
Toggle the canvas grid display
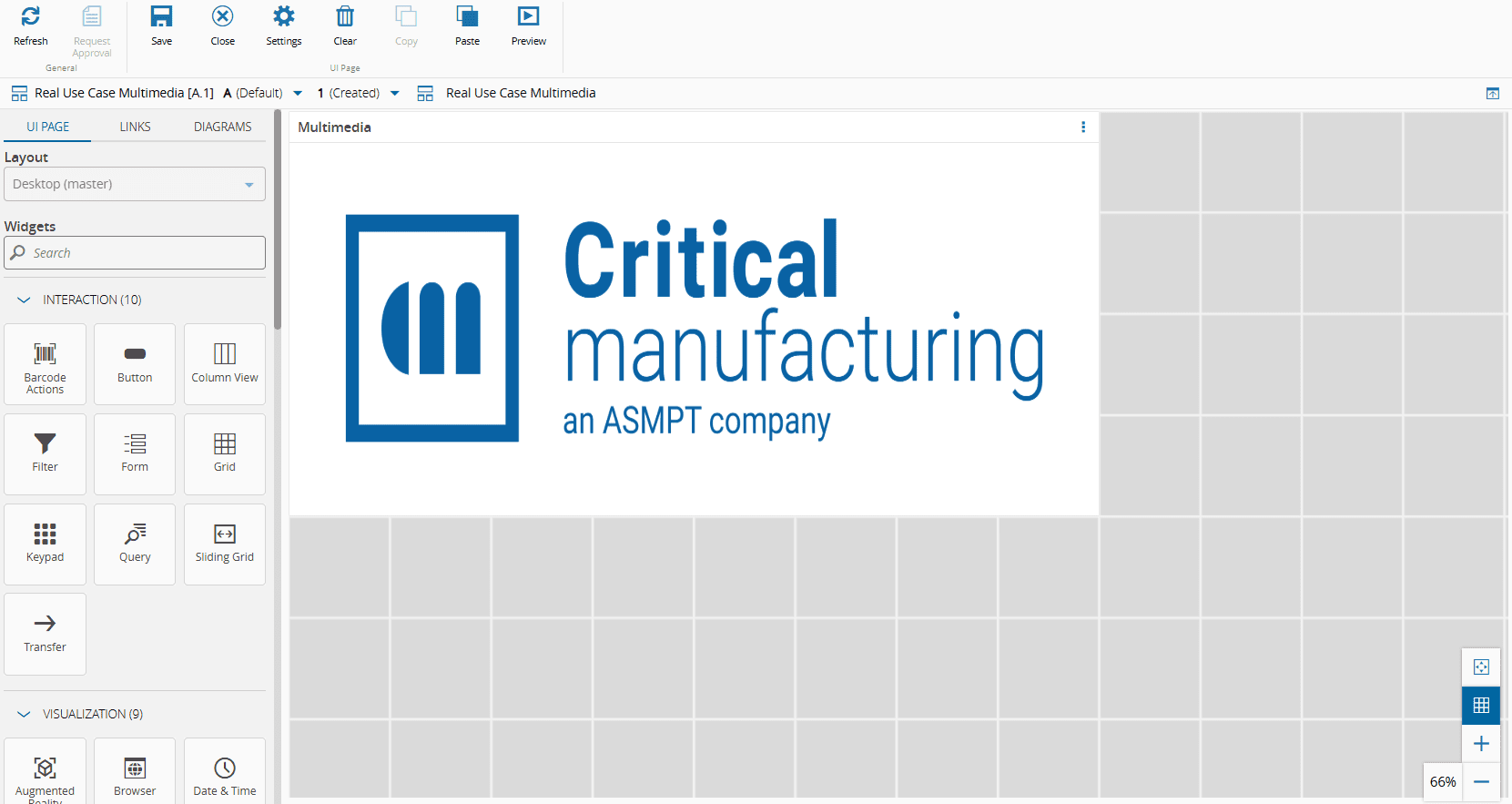coord(1481,706)
